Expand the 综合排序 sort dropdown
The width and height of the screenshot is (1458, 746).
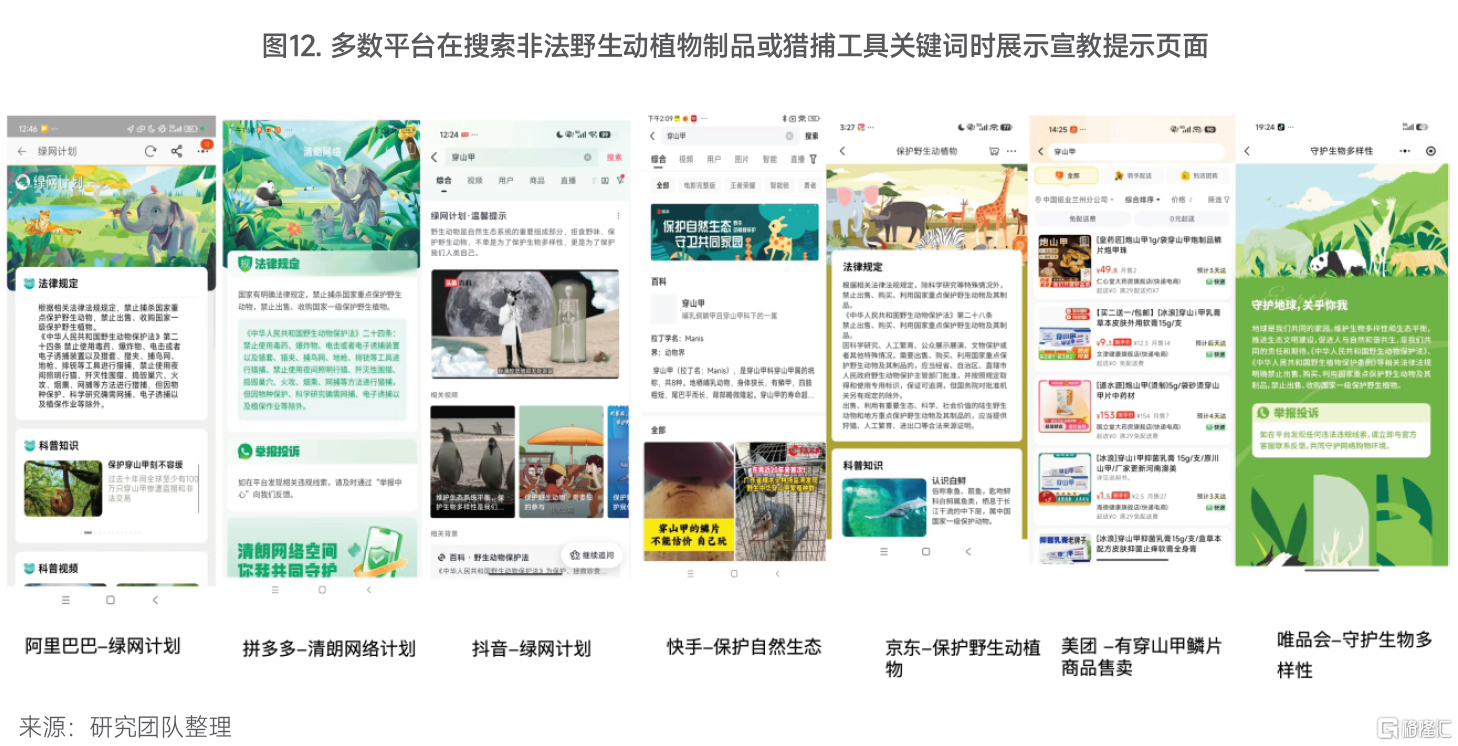coord(1143,199)
